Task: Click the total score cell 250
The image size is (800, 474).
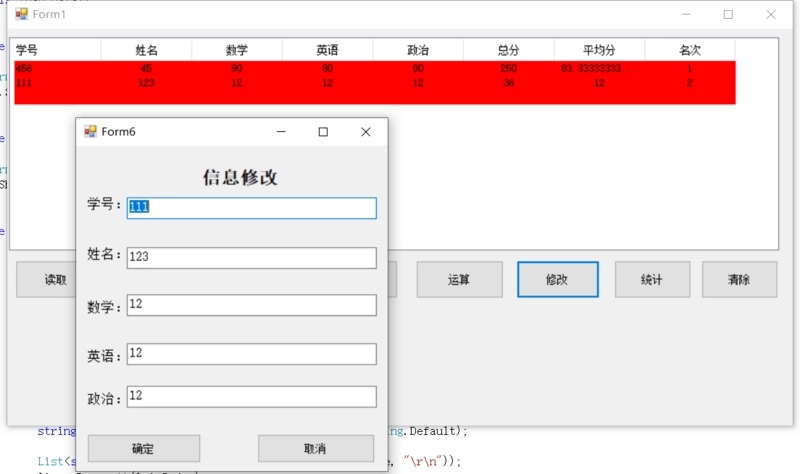Action: click(509, 68)
